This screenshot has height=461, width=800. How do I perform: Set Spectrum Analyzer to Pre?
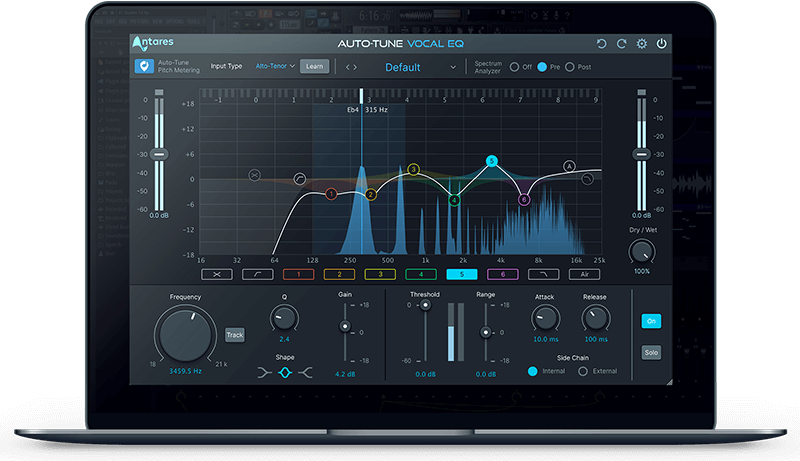[x=542, y=67]
